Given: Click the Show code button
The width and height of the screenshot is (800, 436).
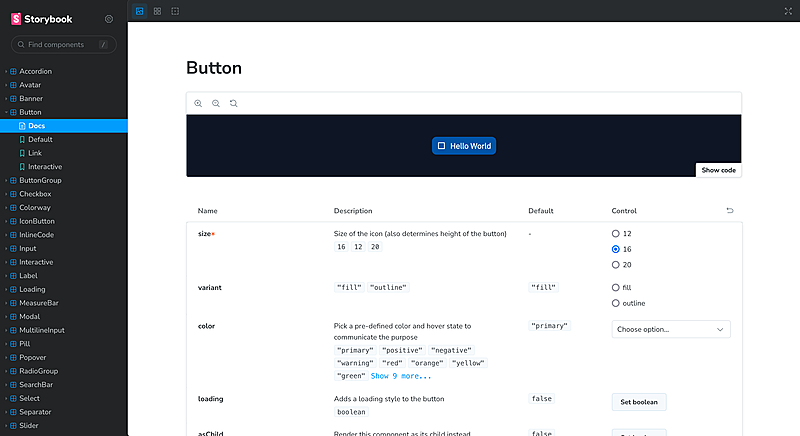Looking at the screenshot, I should click(718, 170).
